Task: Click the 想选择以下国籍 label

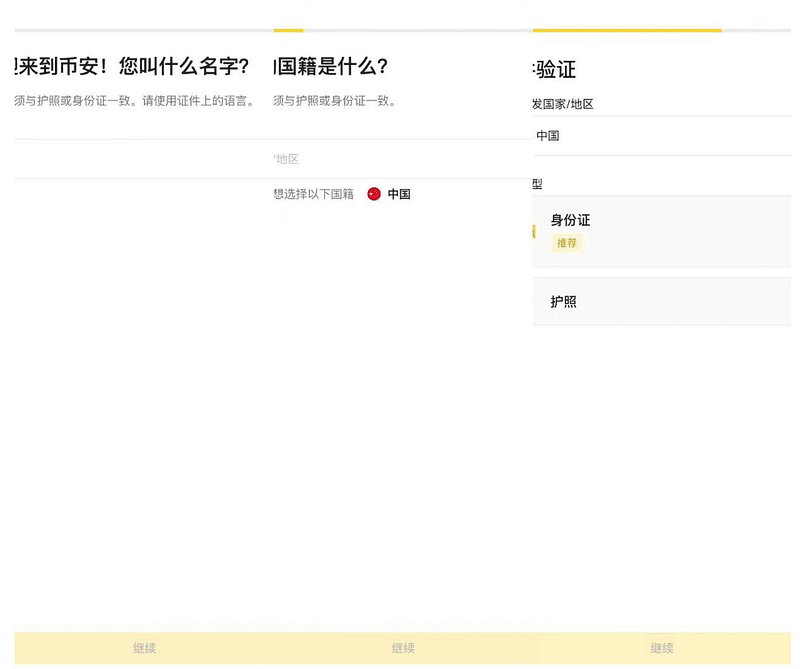Action: click(313, 194)
